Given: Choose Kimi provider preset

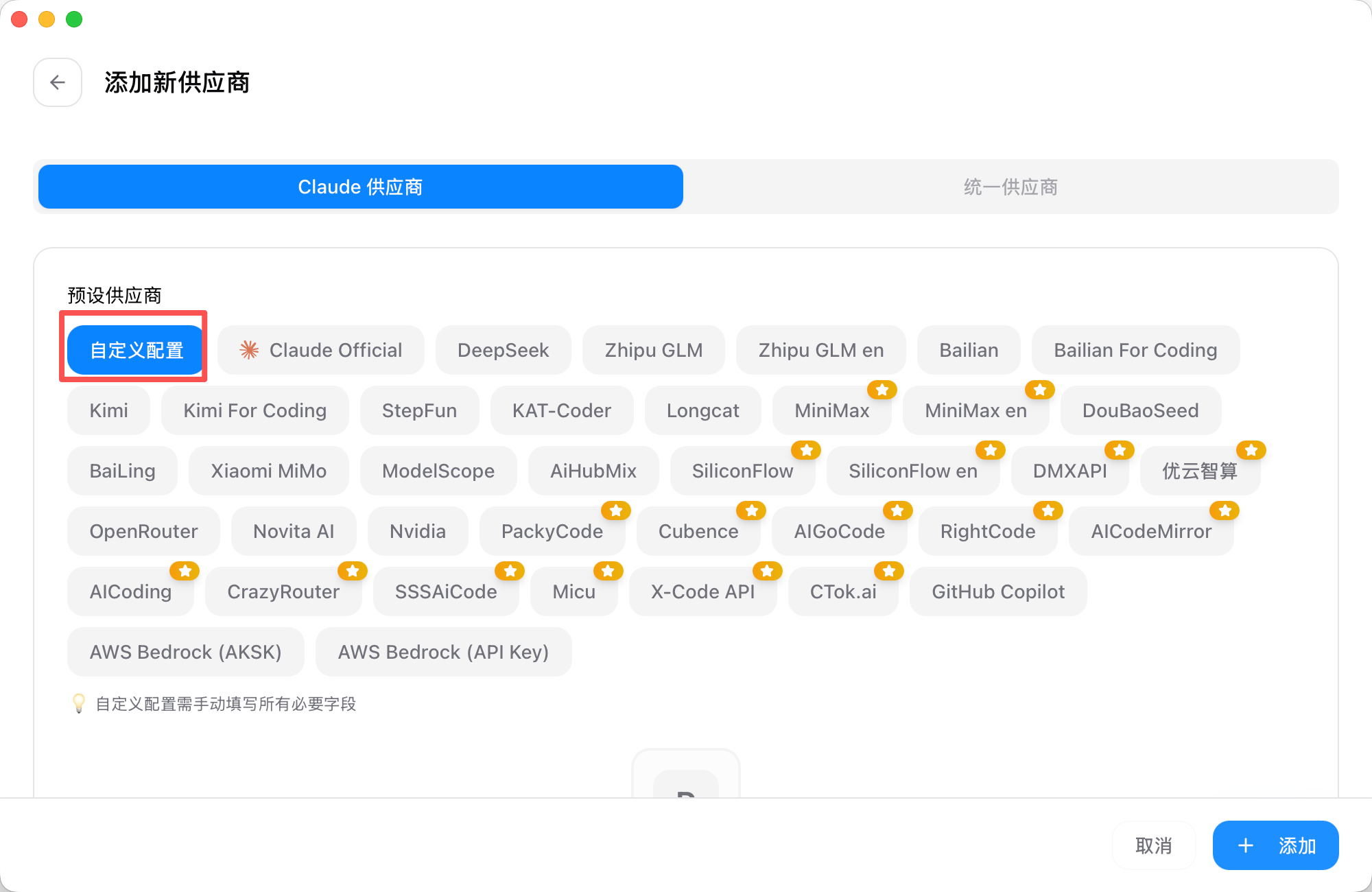Looking at the screenshot, I should (x=109, y=410).
